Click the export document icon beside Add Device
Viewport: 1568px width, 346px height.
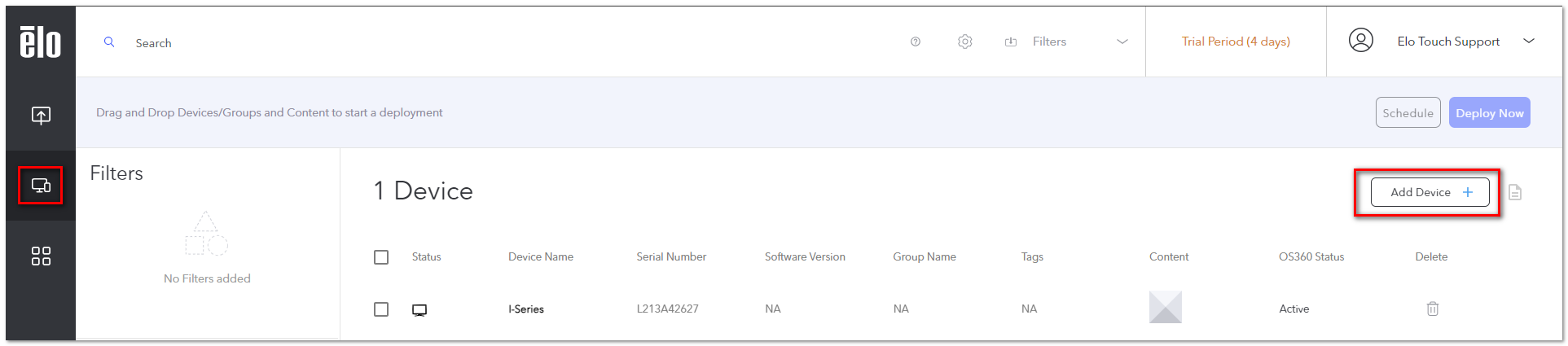point(1515,192)
